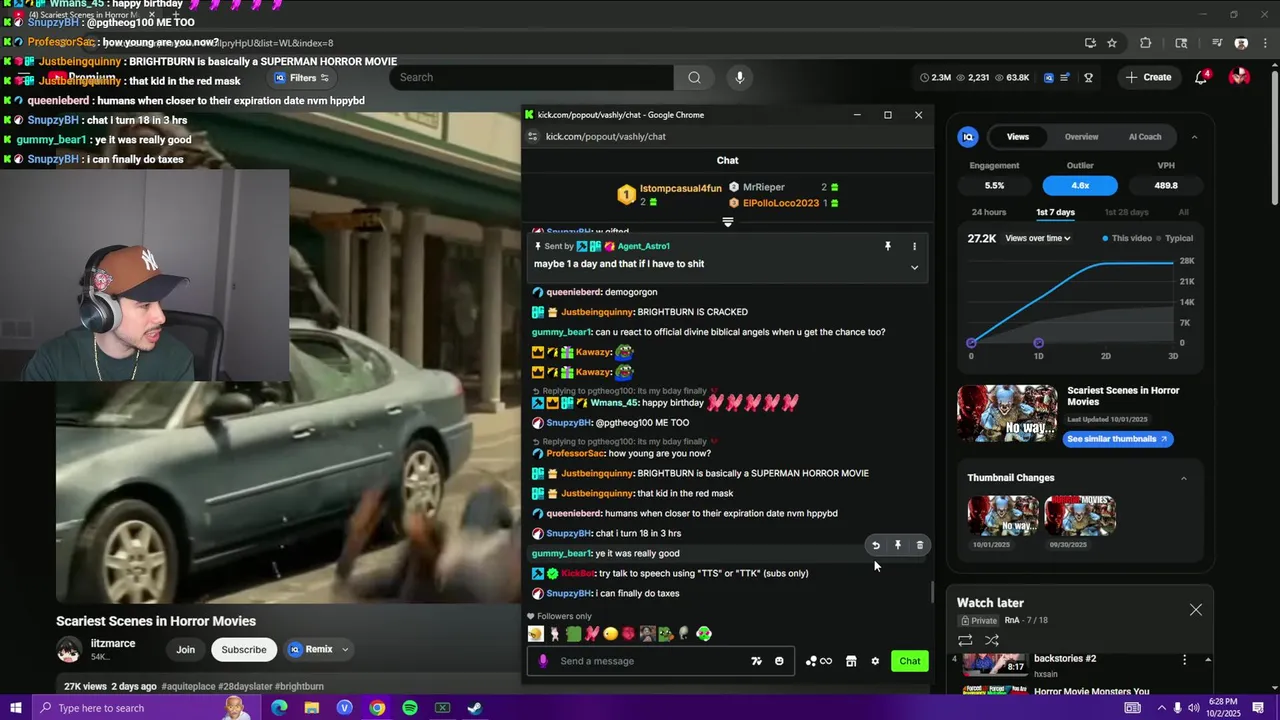Viewport: 1280px width, 720px height.
Task: Delete gummy_bear1's hovered message
Action: tap(920, 545)
